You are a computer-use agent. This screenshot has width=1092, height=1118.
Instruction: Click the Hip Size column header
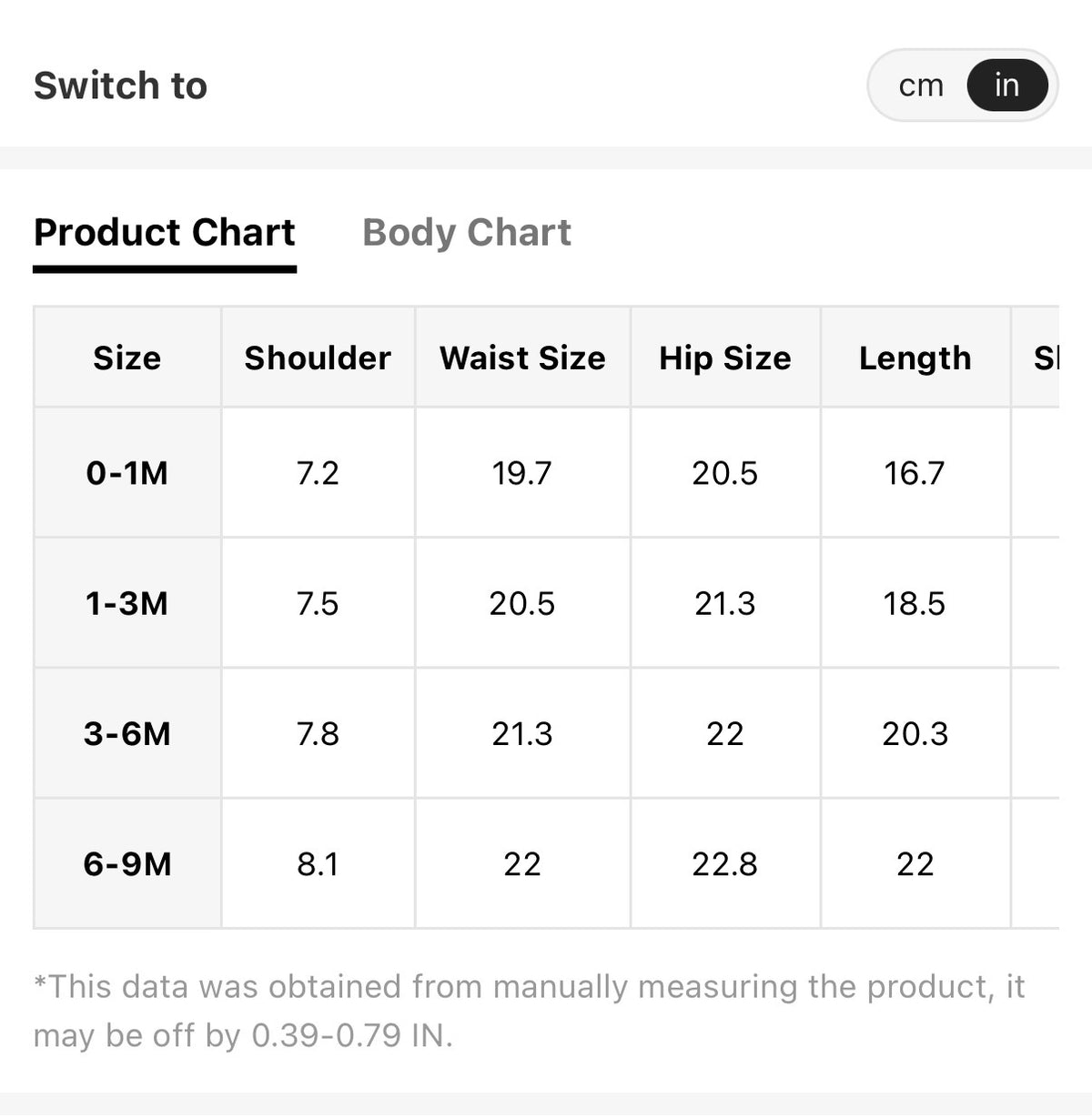pos(725,358)
